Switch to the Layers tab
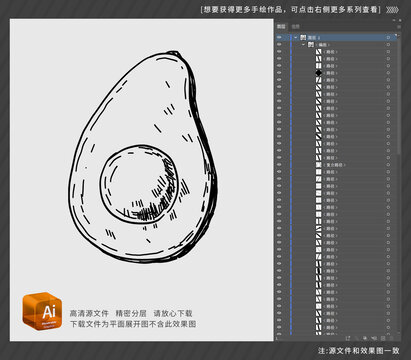 click(281, 26)
